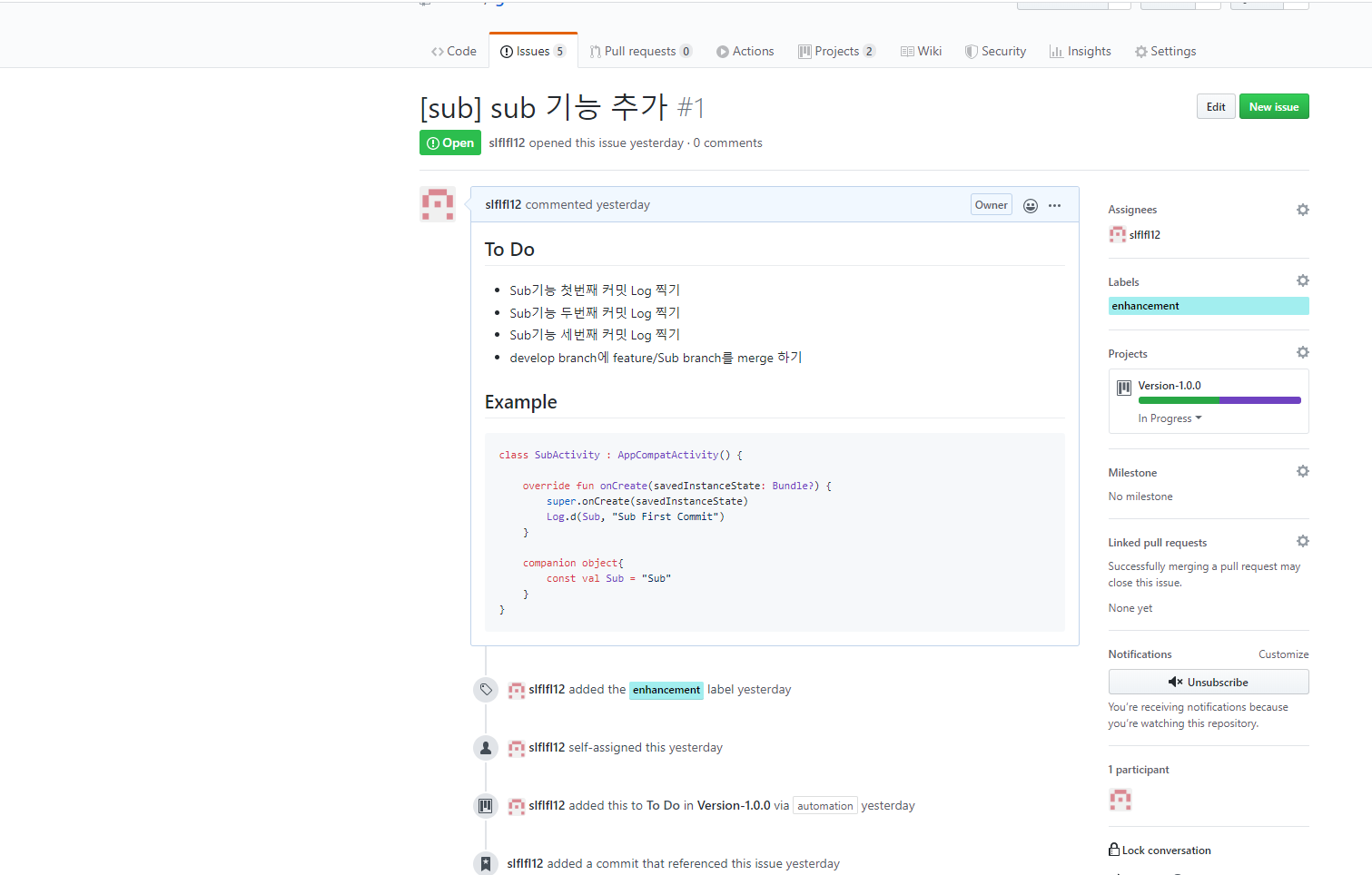1372x875 pixels.
Task: Open the Labels settings gear
Action: click(x=1302, y=280)
